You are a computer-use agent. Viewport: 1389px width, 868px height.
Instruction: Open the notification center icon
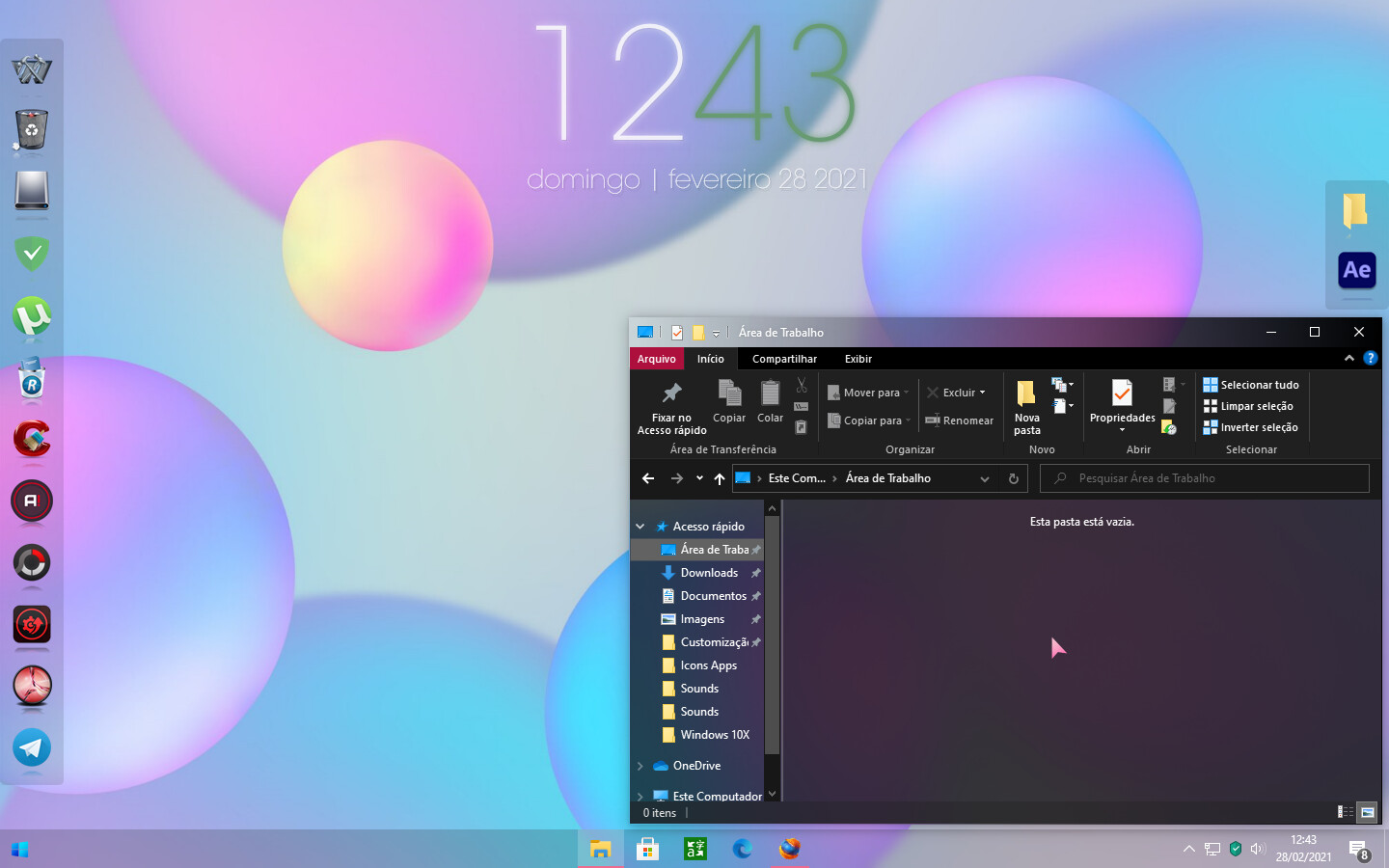click(1359, 850)
